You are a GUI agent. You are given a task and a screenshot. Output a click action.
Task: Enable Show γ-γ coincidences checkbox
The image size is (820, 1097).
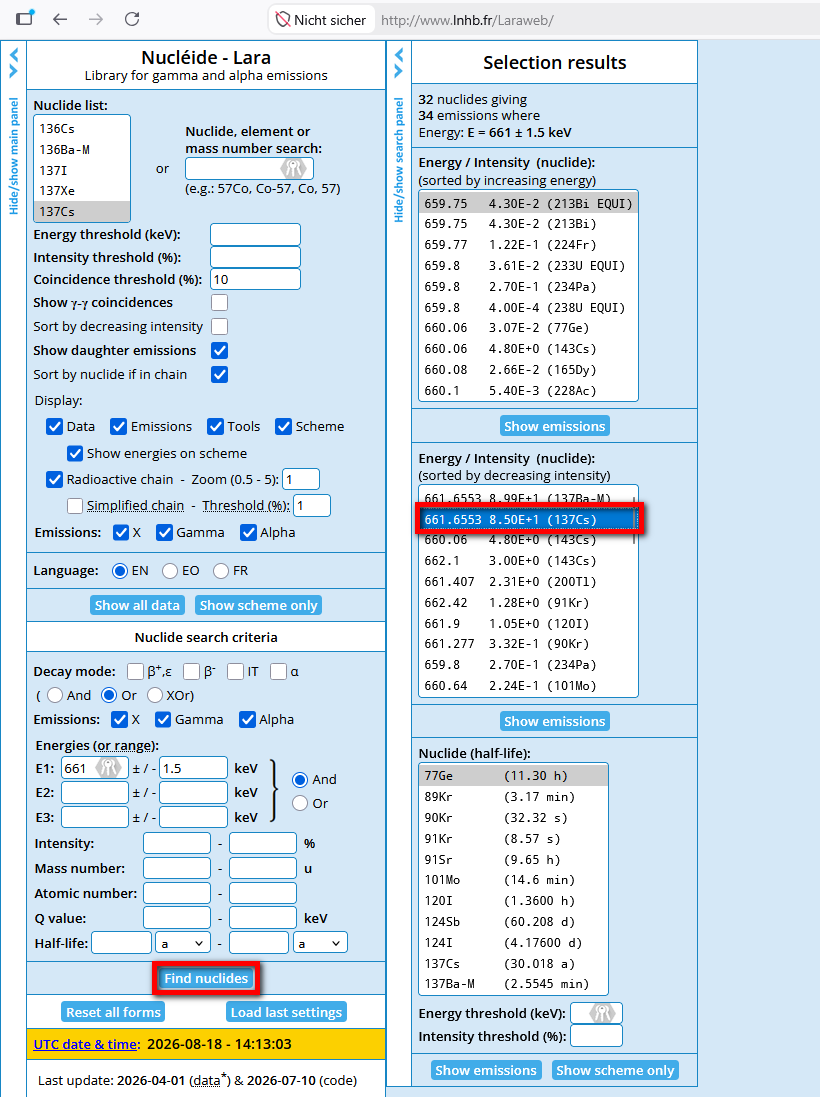[220, 302]
